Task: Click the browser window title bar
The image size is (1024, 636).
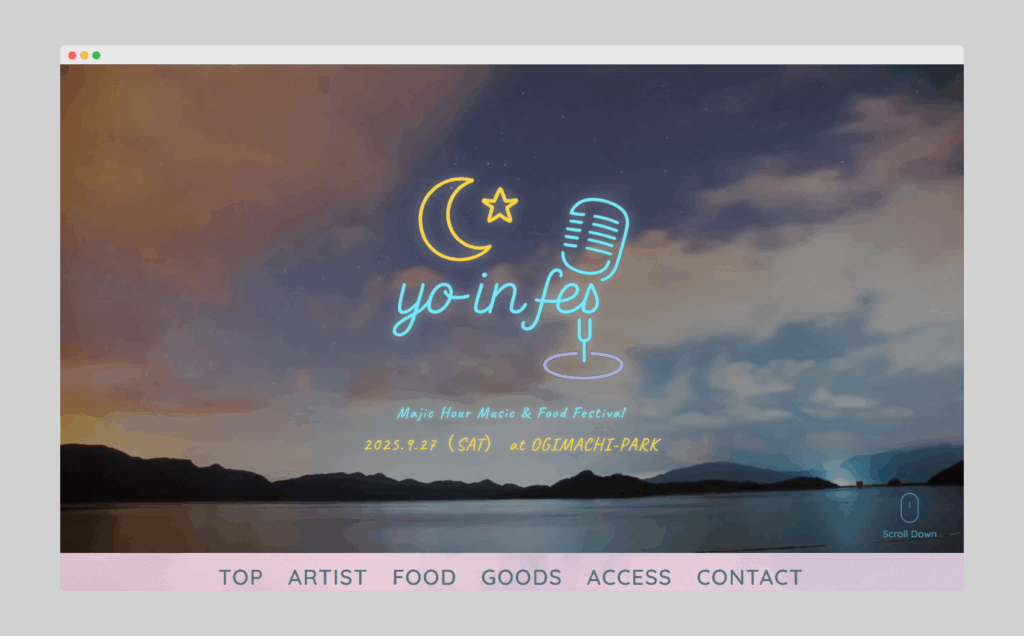Action: pyautogui.click(x=512, y=55)
